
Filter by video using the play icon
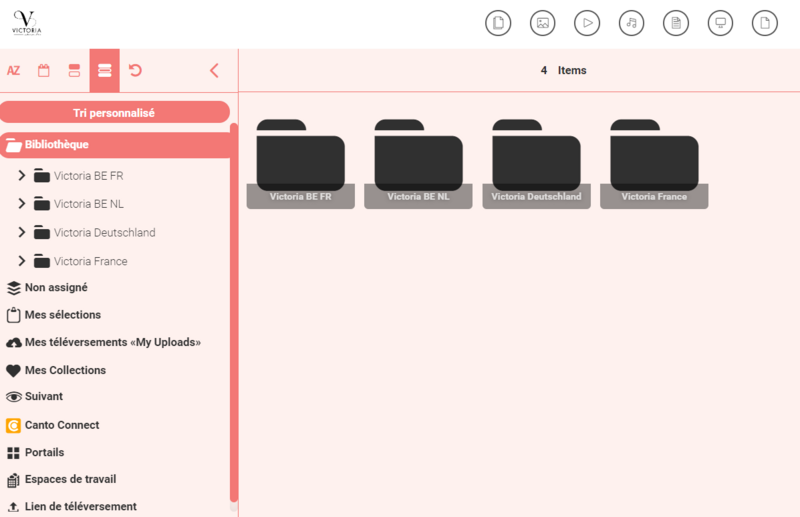(x=587, y=22)
